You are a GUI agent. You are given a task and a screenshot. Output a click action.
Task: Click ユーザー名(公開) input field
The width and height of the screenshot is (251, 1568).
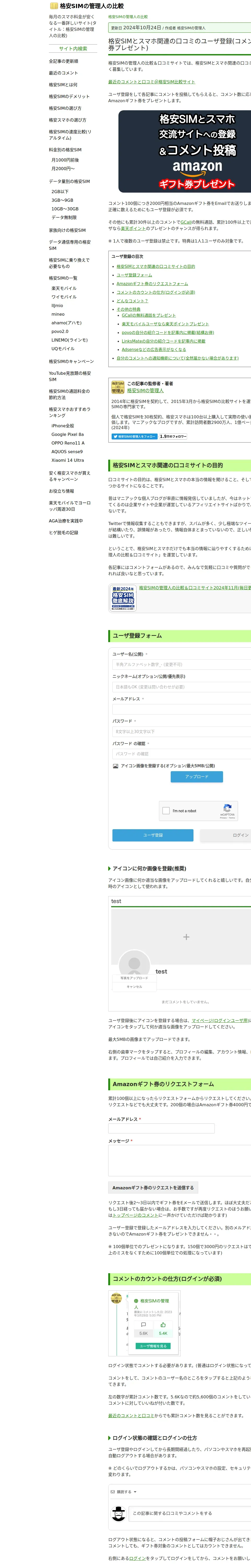click(181, 665)
